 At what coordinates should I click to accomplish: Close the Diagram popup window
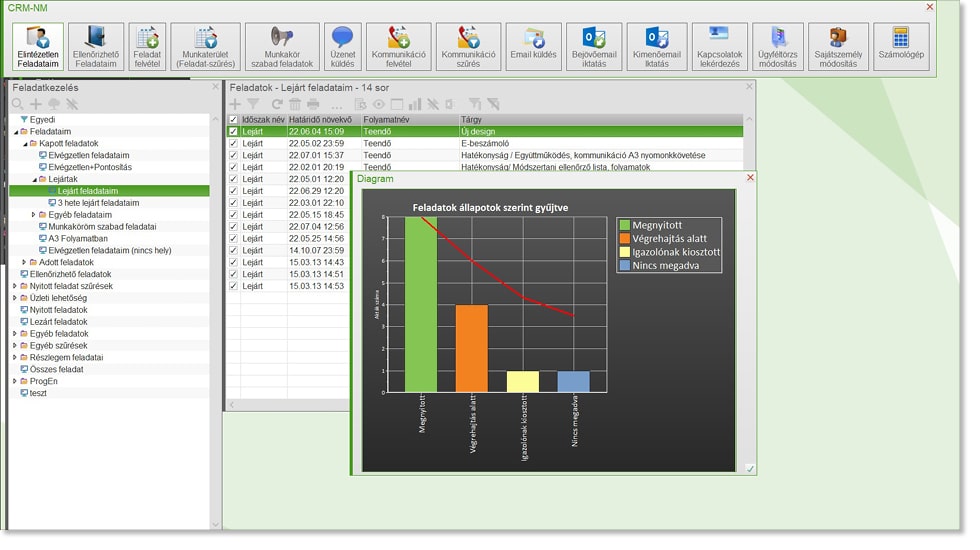pyautogui.click(x=750, y=178)
